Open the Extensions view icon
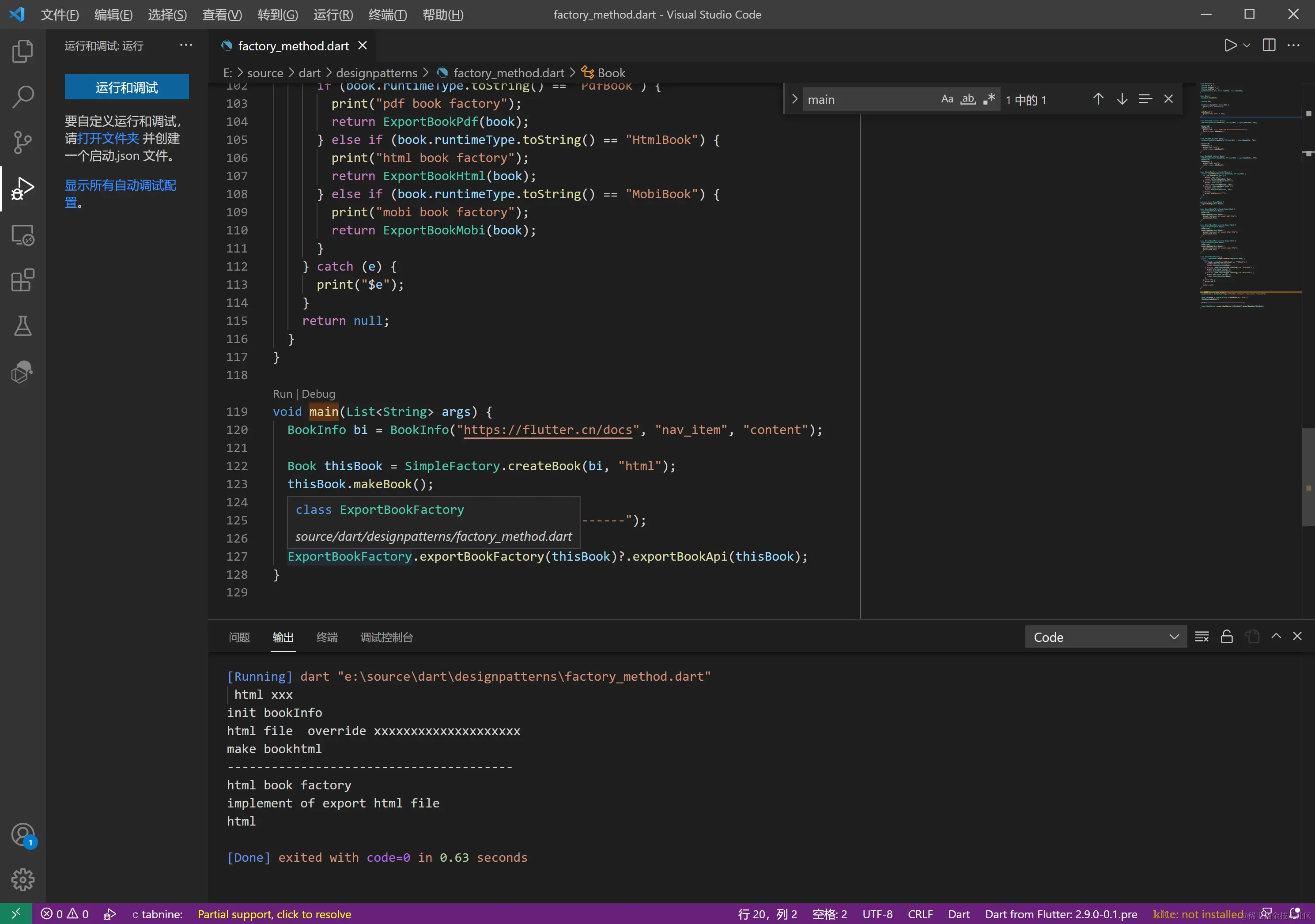 [x=23, y=280]
